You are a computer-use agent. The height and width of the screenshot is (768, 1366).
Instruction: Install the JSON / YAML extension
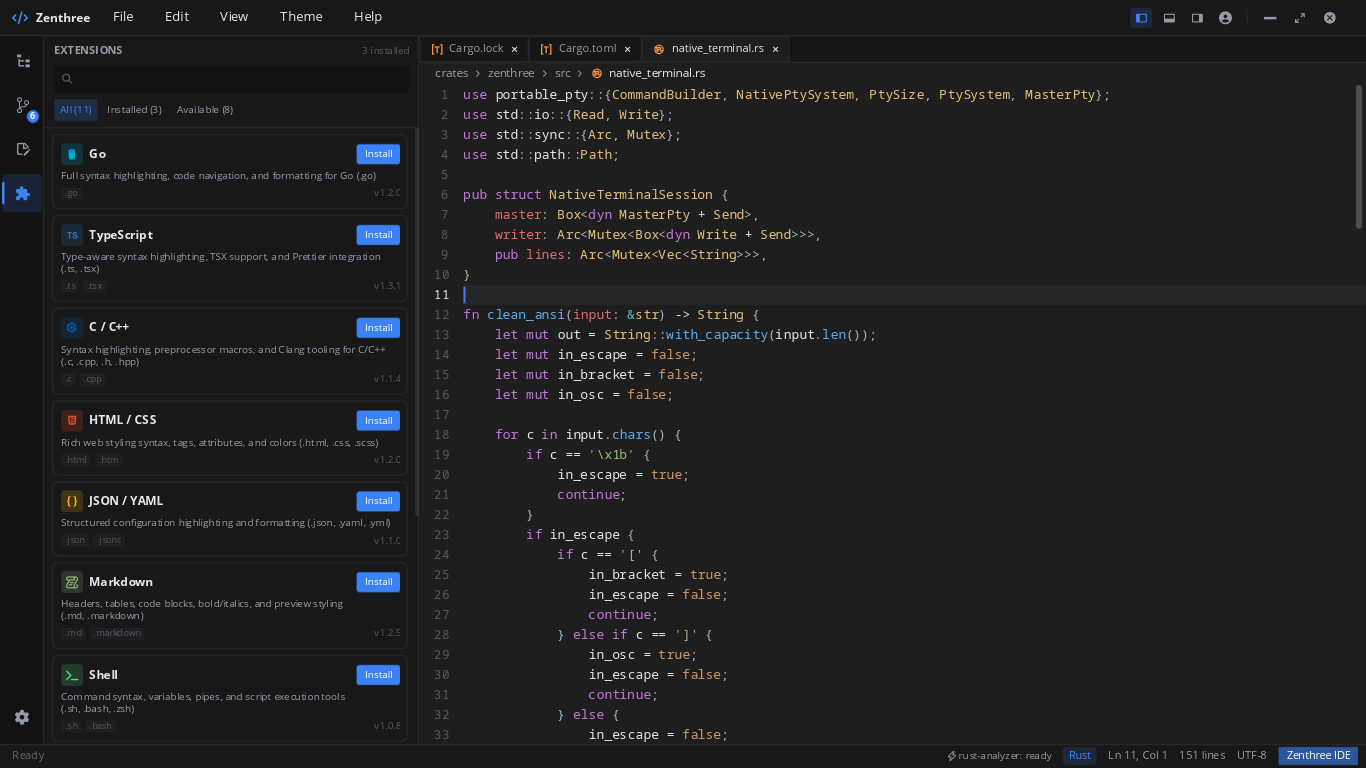(378, 501)
